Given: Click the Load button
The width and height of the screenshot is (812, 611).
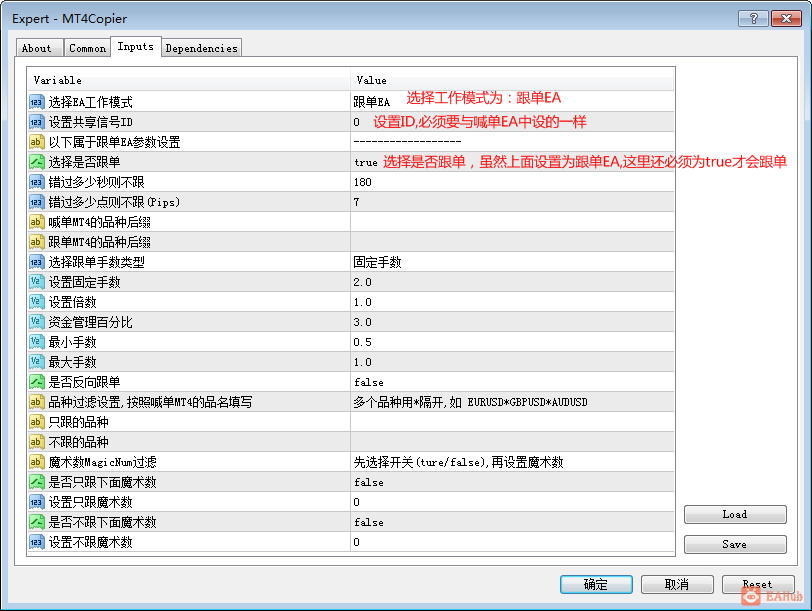Looking at the screenshot, I should tap(734, 514).
